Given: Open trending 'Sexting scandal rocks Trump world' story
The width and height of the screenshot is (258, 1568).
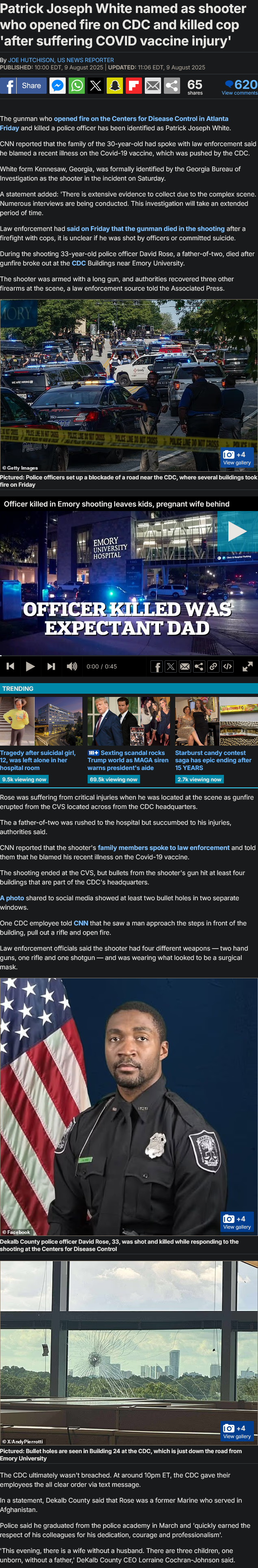Looking at the screenshot, I should (x=128, y=760).
